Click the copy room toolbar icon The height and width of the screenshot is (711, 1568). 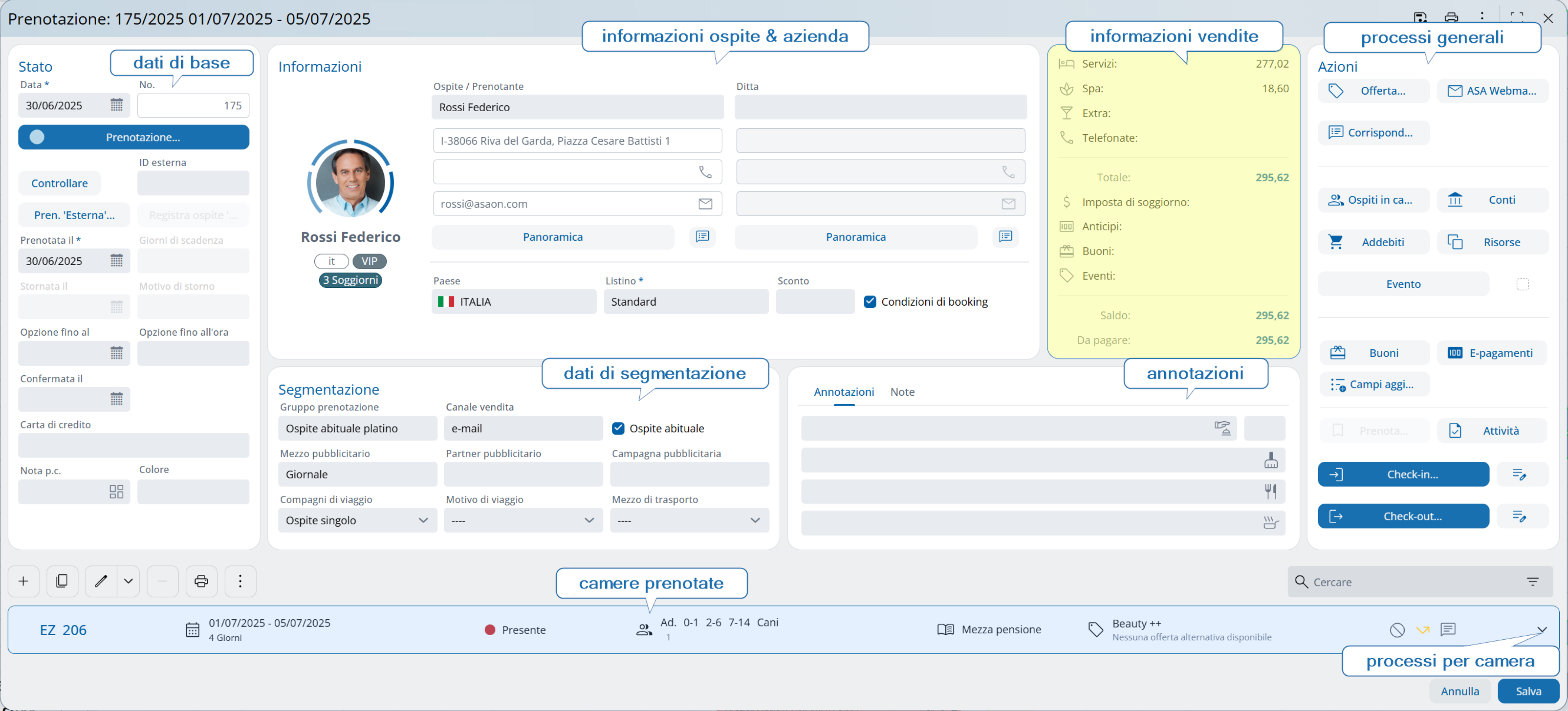click(62, 582)
